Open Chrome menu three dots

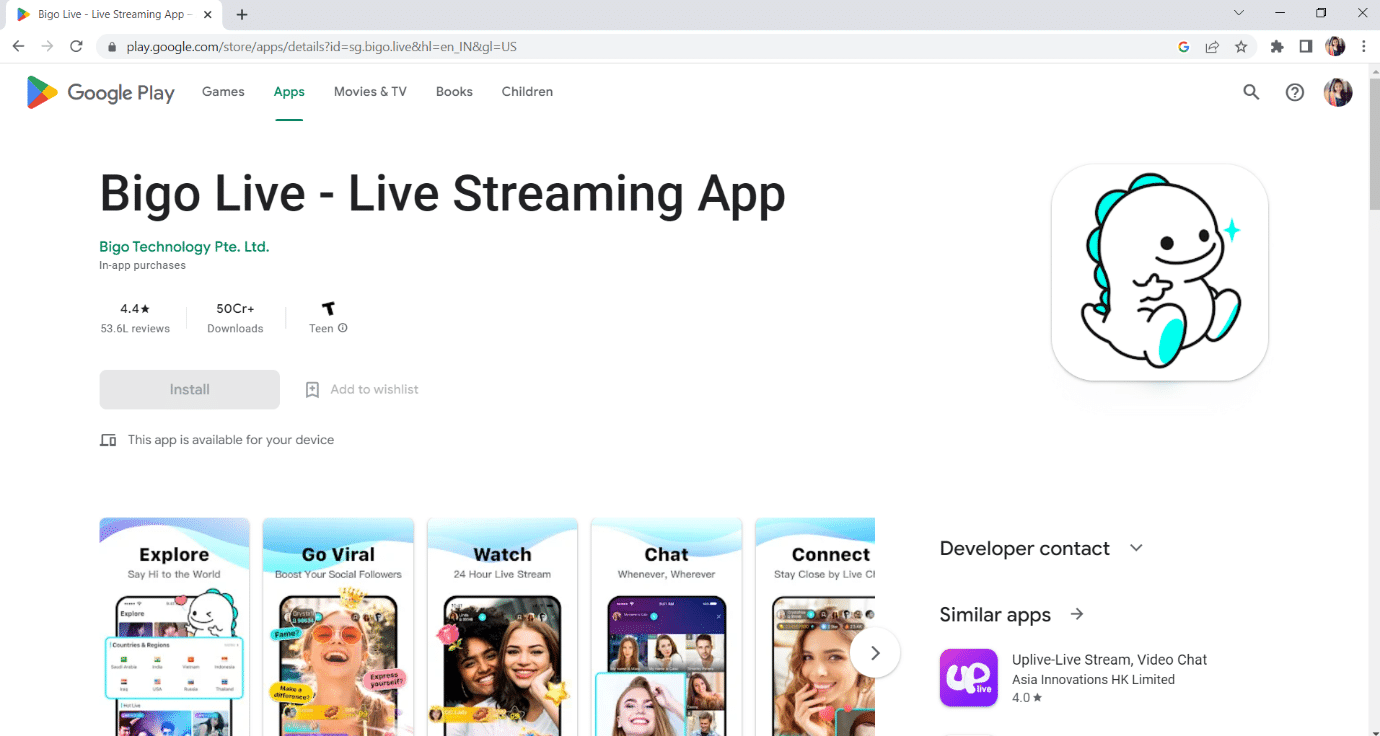(x=1363, y=46)
